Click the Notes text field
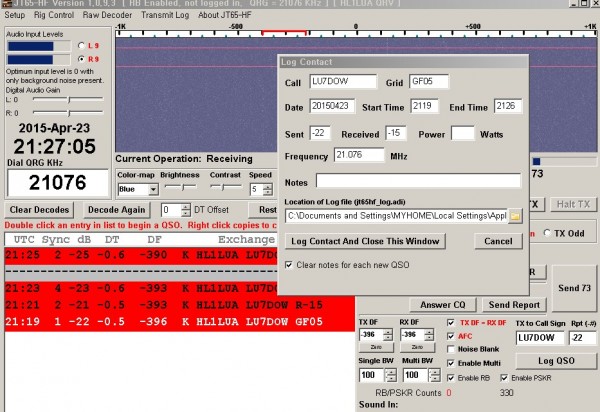 pos(418,181)
